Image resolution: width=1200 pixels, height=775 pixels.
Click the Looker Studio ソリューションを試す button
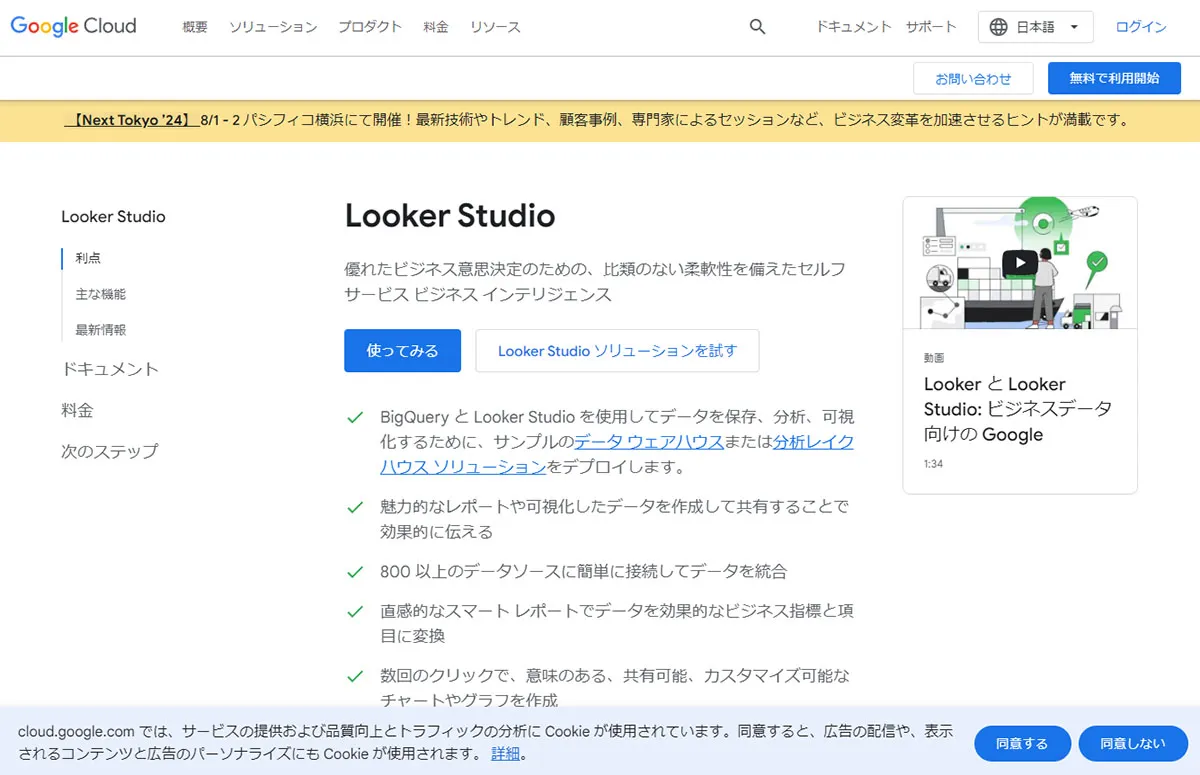click(x=617, y=351)
